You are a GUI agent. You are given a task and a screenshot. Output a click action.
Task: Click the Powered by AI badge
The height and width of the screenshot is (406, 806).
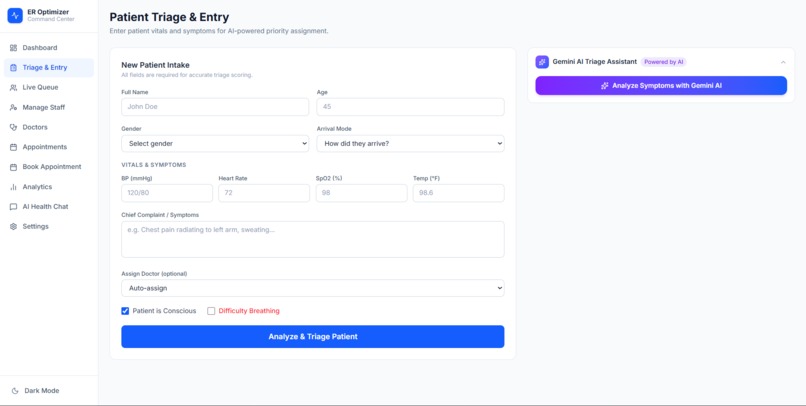[664, 62]
